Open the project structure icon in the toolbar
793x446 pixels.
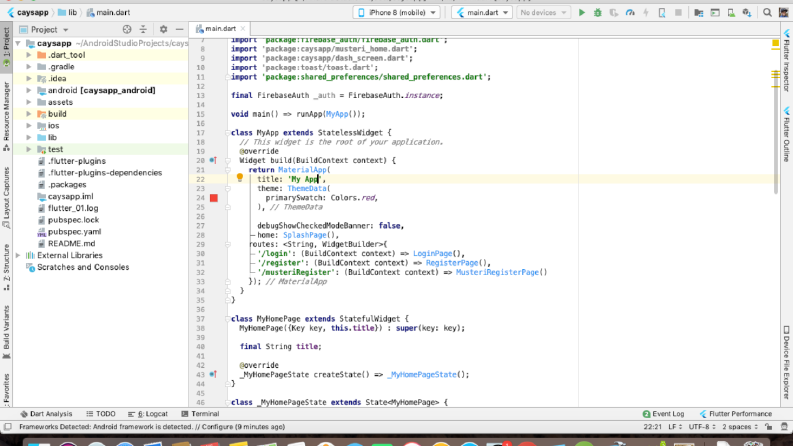click(x=698, y=13)
